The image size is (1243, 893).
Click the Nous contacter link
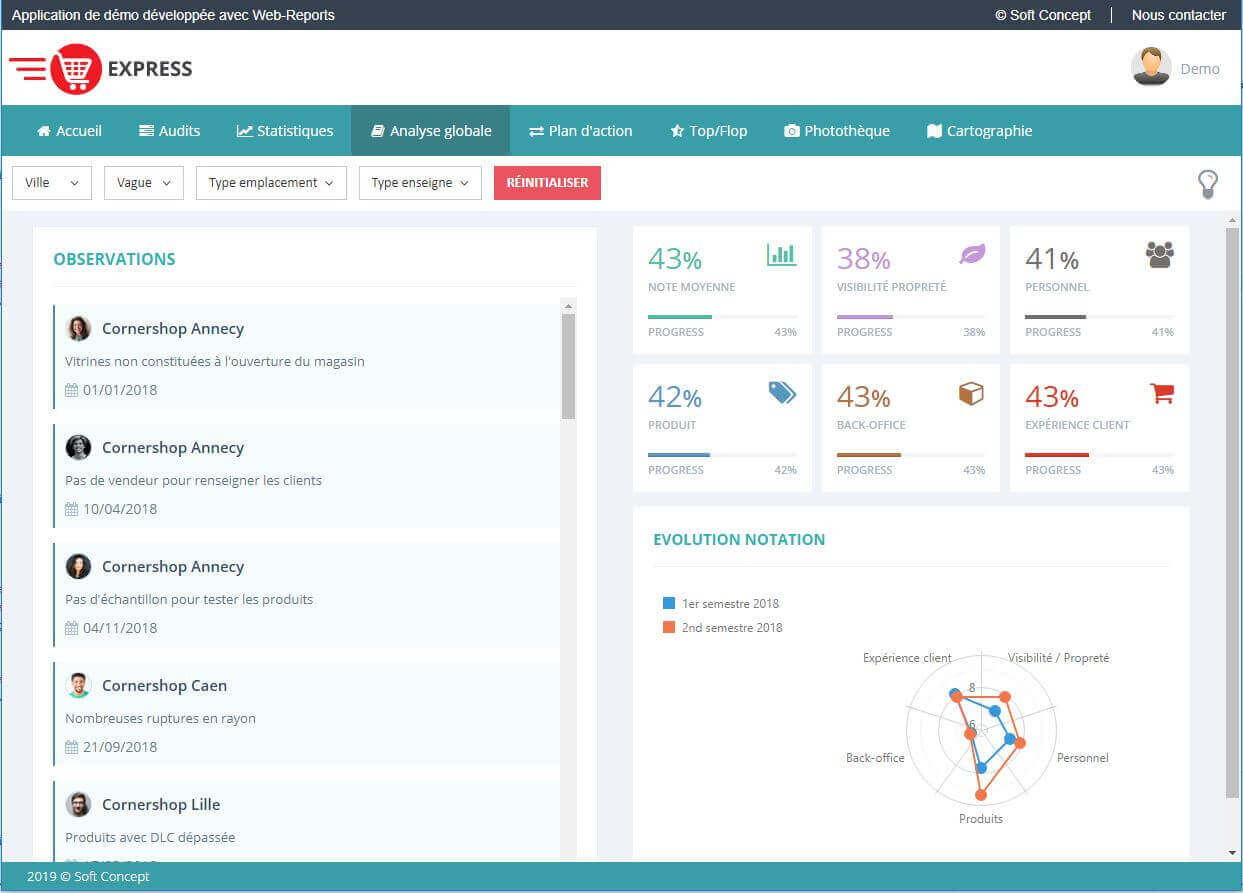pos(1178,15)
